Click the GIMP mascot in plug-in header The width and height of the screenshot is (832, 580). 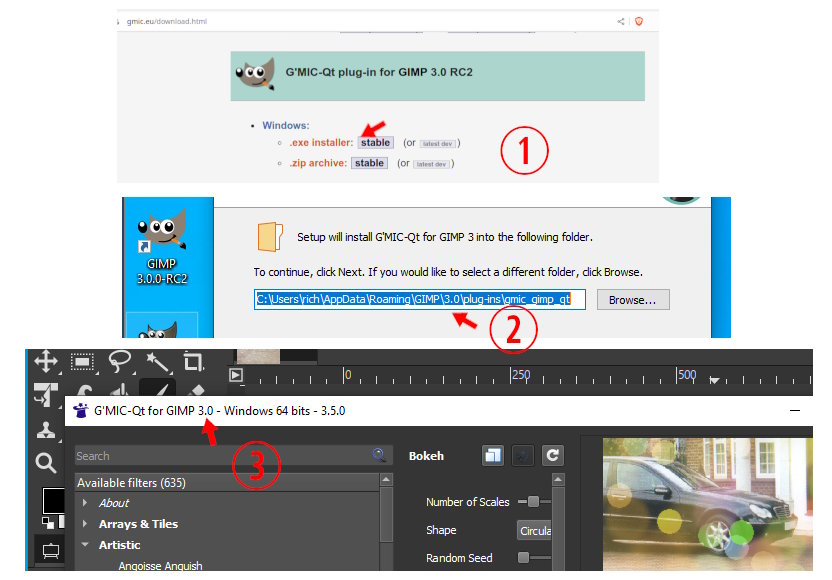pos(256,74)
